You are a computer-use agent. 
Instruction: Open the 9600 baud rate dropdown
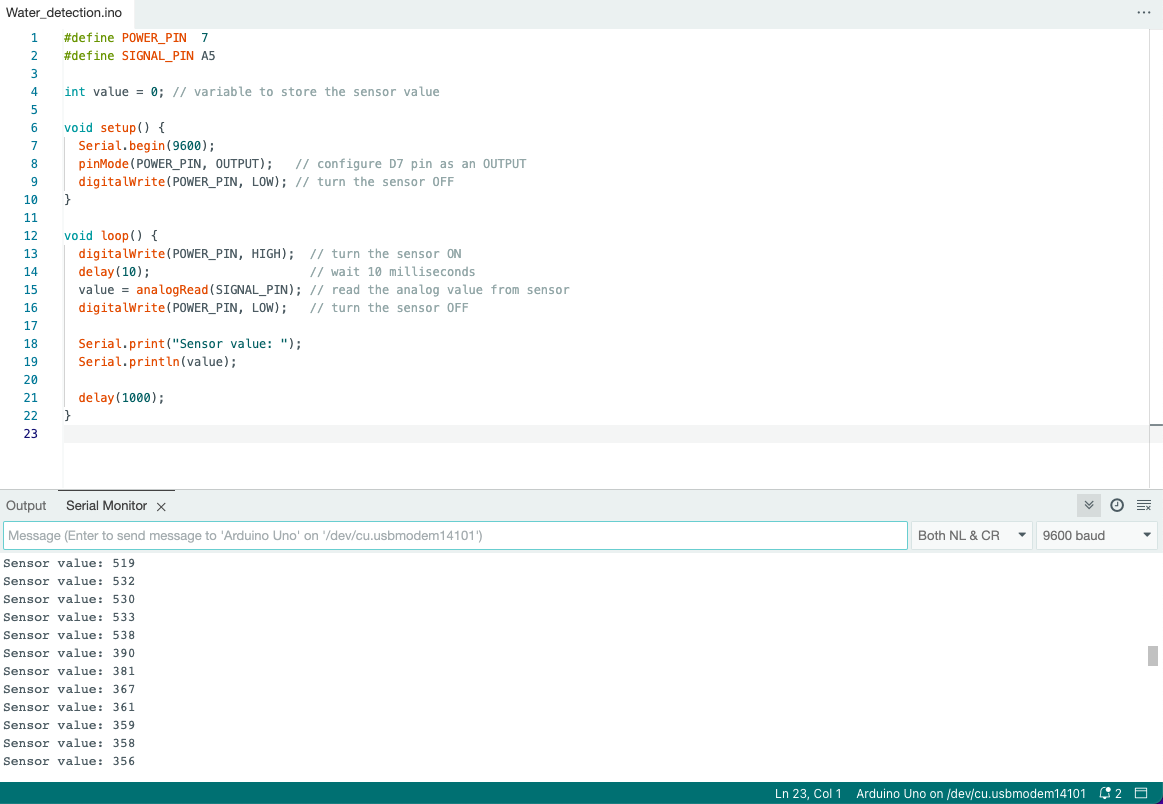click(1096, 536)
